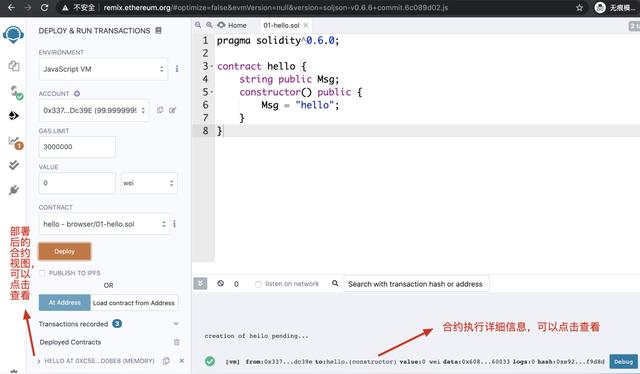
Task: Close the 01-hello.sol tab
Action: coord(306,25)
